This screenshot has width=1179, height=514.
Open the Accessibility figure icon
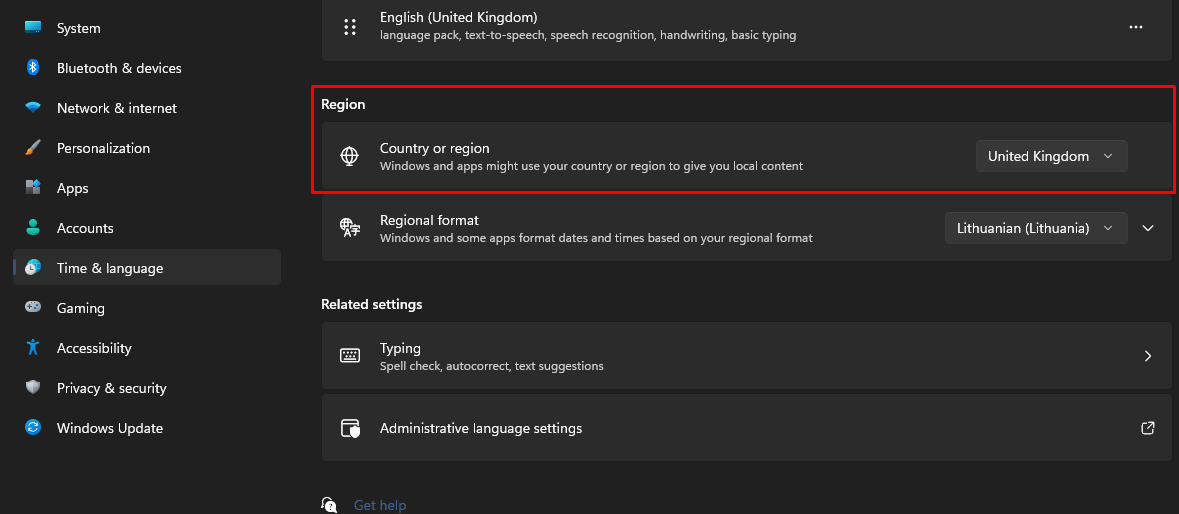(33, 347)
